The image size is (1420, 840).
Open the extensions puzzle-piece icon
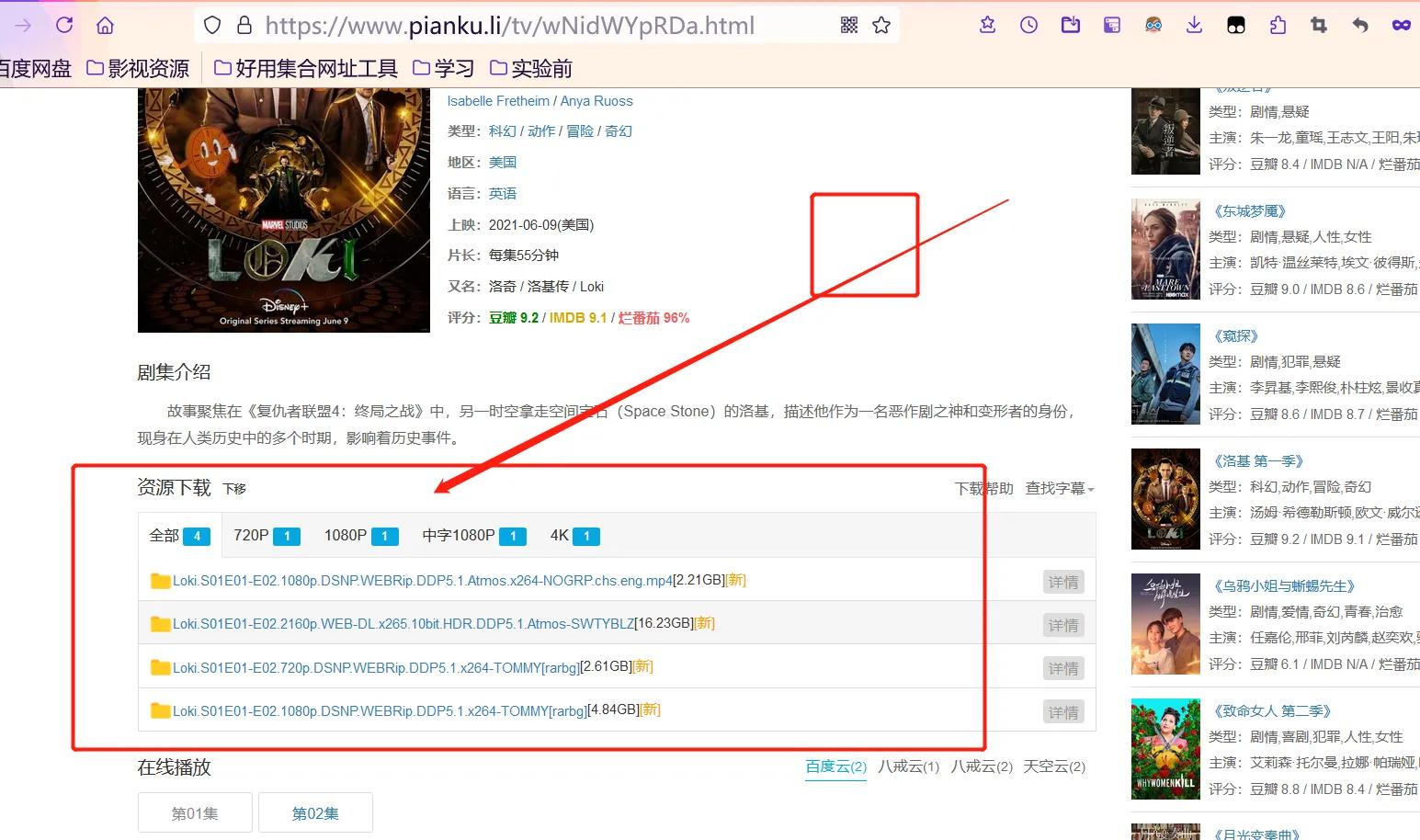[x=1278, y=26]
